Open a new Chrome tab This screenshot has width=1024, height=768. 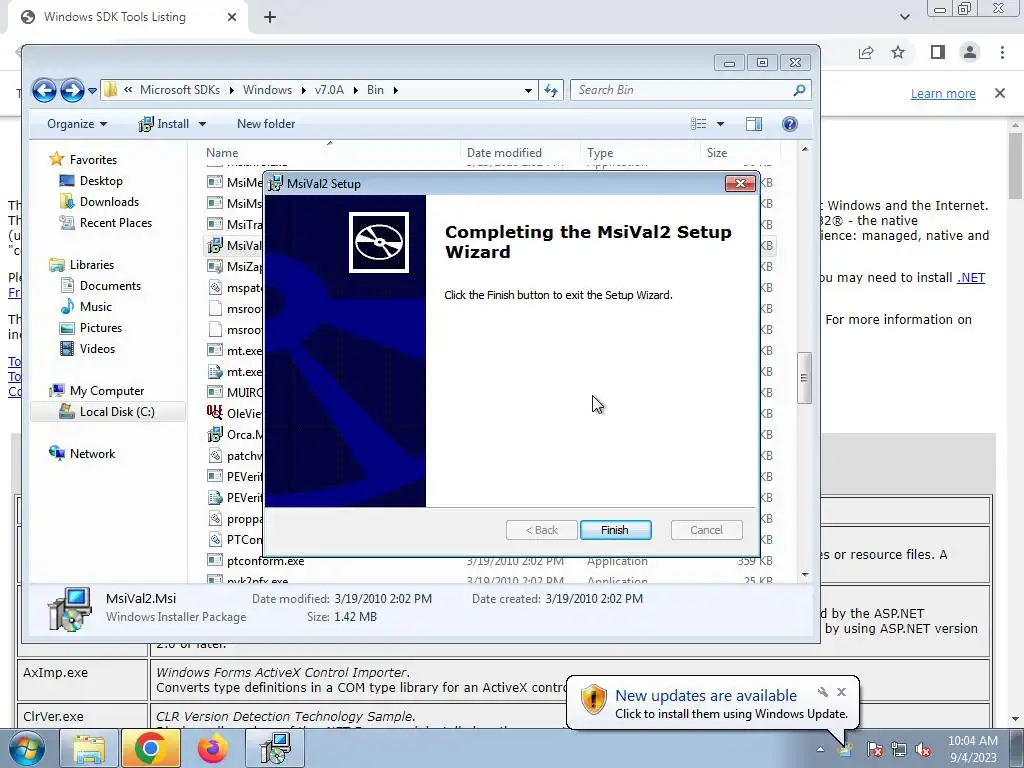tap(270, 17)
